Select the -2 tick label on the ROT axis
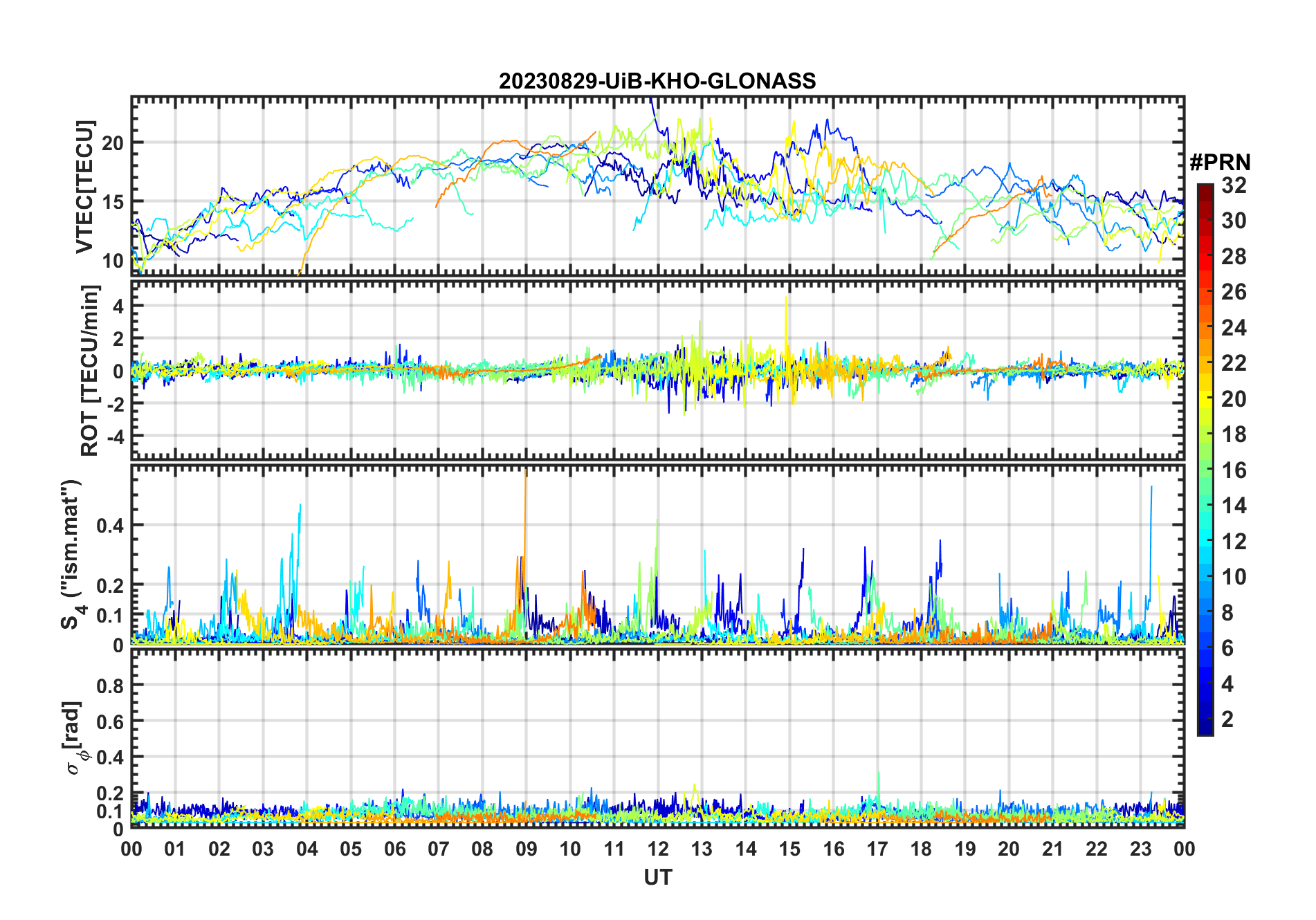1316x920 pixels. coord(115,403)
